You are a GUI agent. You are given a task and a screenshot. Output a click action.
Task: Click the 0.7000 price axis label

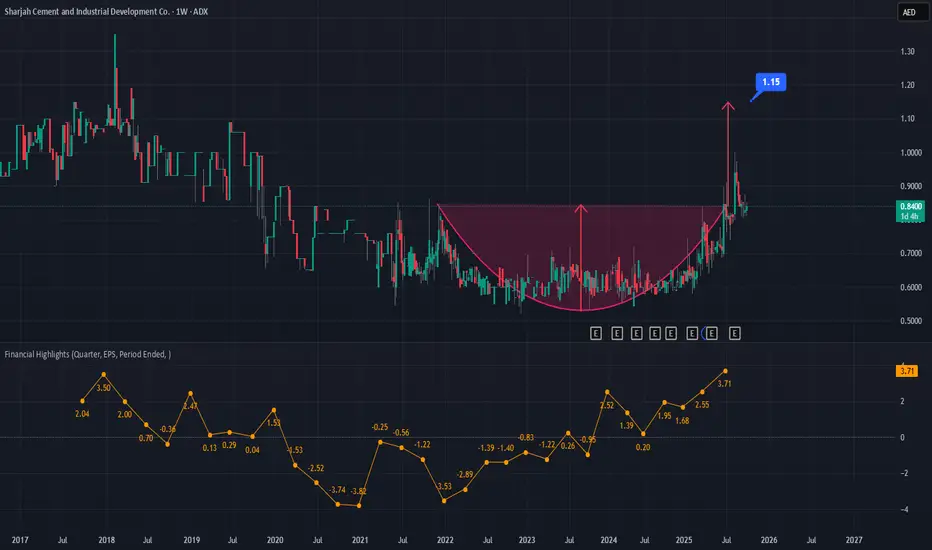click(911, 253)
